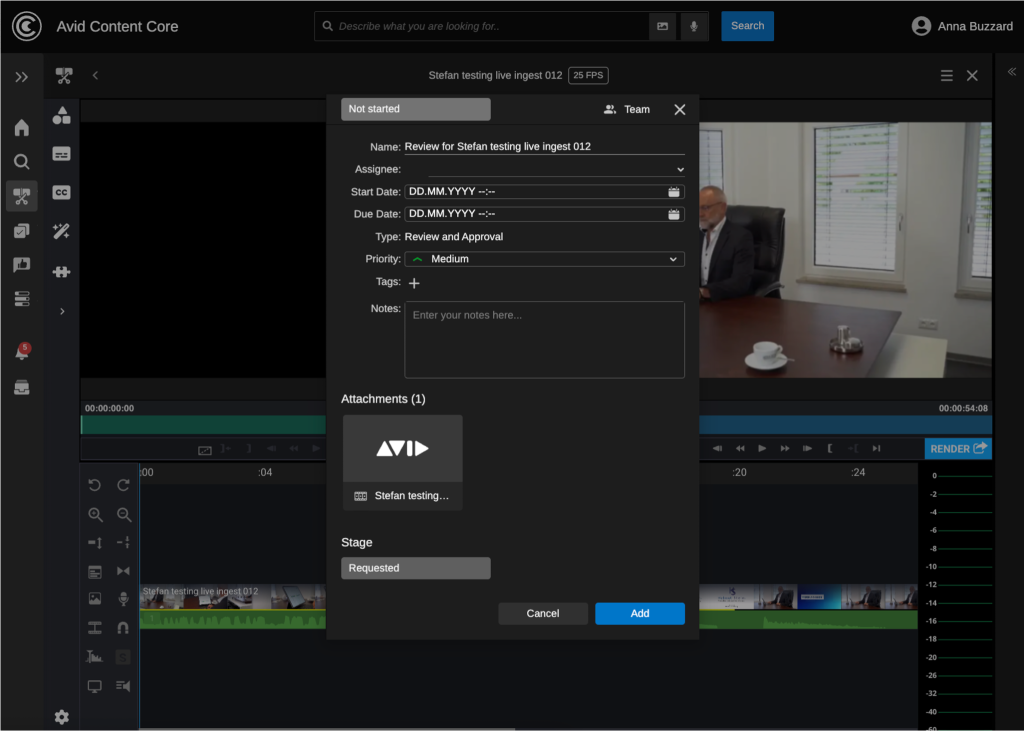Click the Team button in dialog
The width and height of the screenshot is (1024, 731).
[x=627, y=109]
